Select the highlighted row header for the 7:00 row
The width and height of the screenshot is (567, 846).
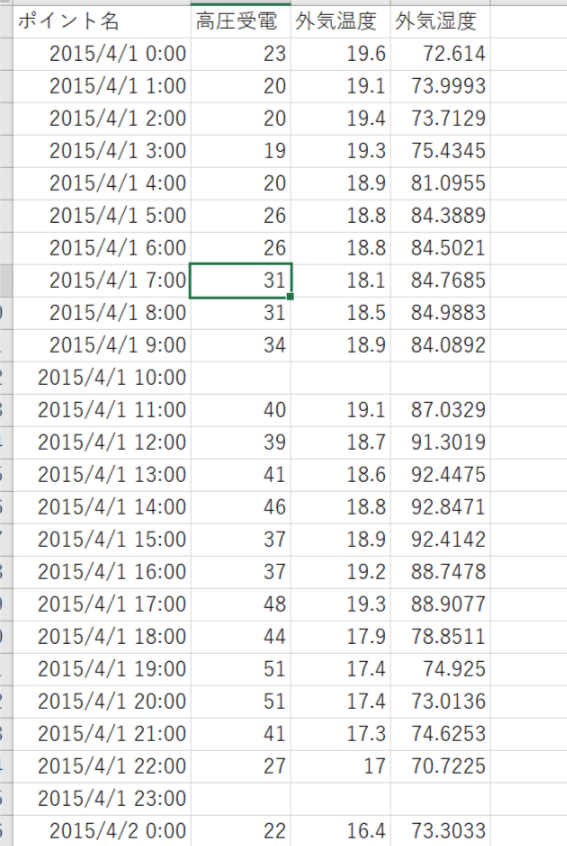point(6,281)
